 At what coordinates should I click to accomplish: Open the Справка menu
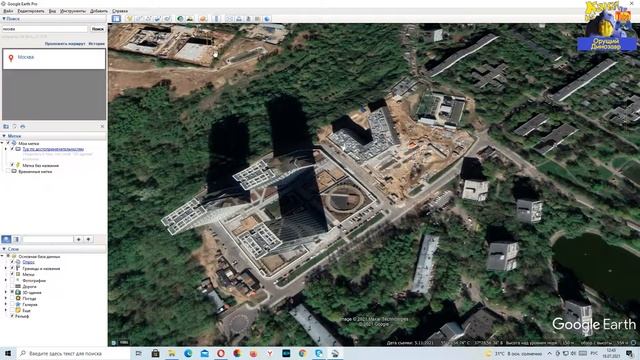point(120,11)
